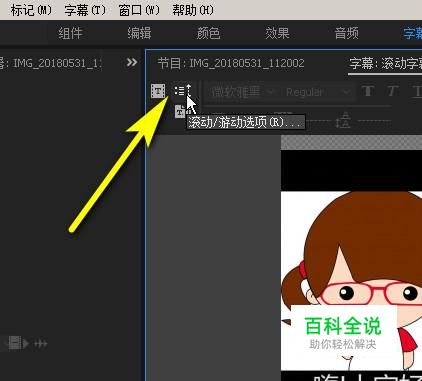Toggle underline text formatting

coord(417,91)
